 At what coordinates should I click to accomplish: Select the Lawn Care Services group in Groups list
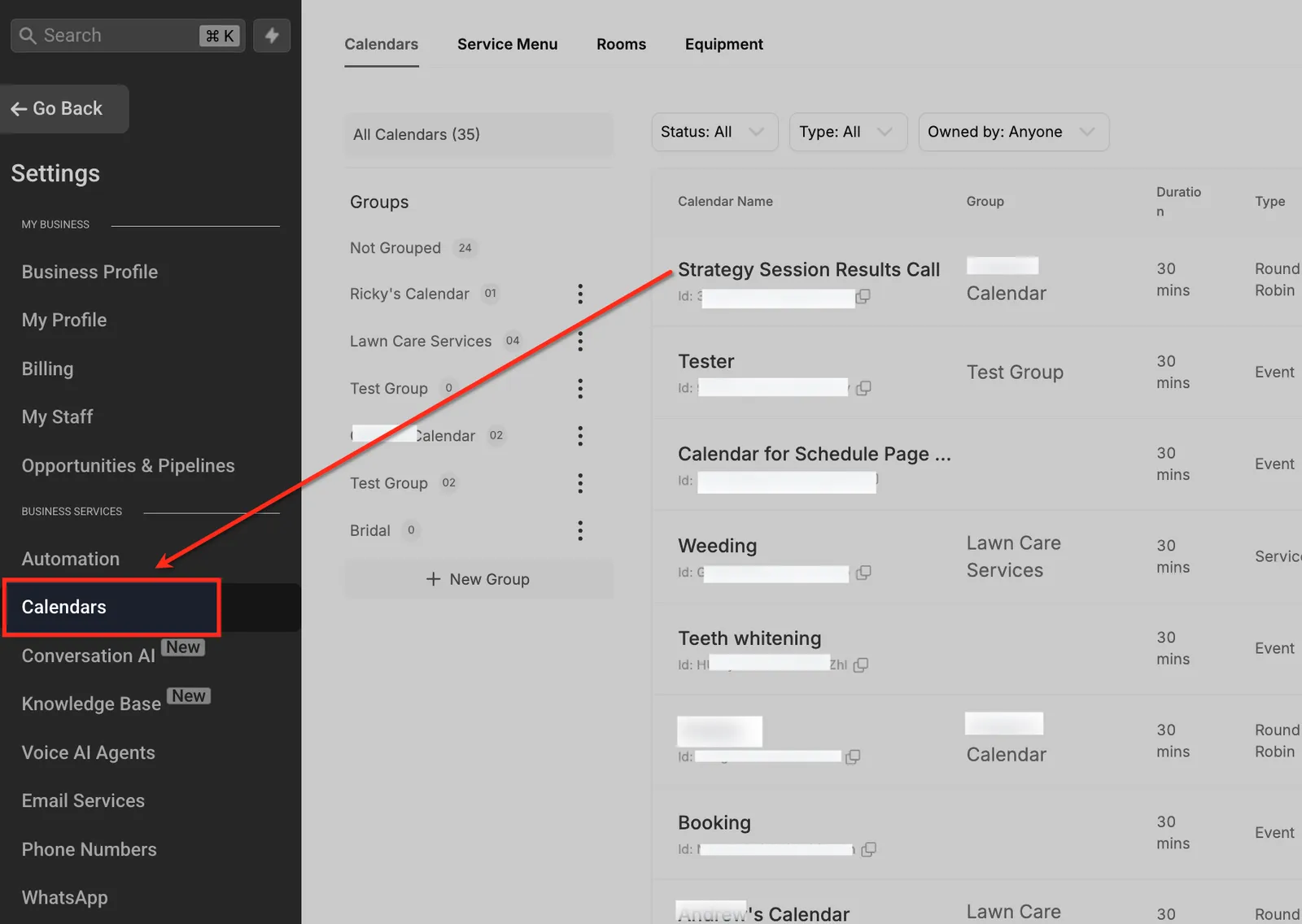coord(421,341)
